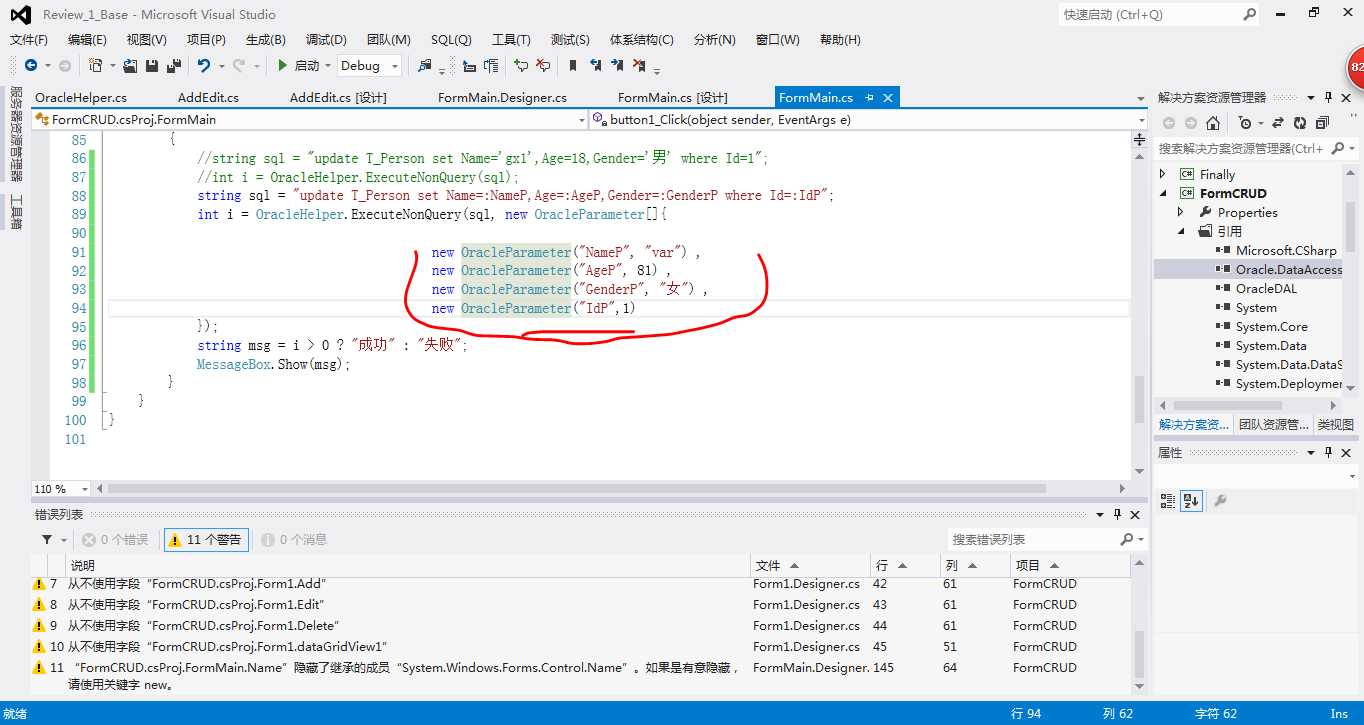The height and width of the screenshot is (725, 1364).
Task: Toggle bookmark using the bookmark toolbar icon
Action: 573,65
